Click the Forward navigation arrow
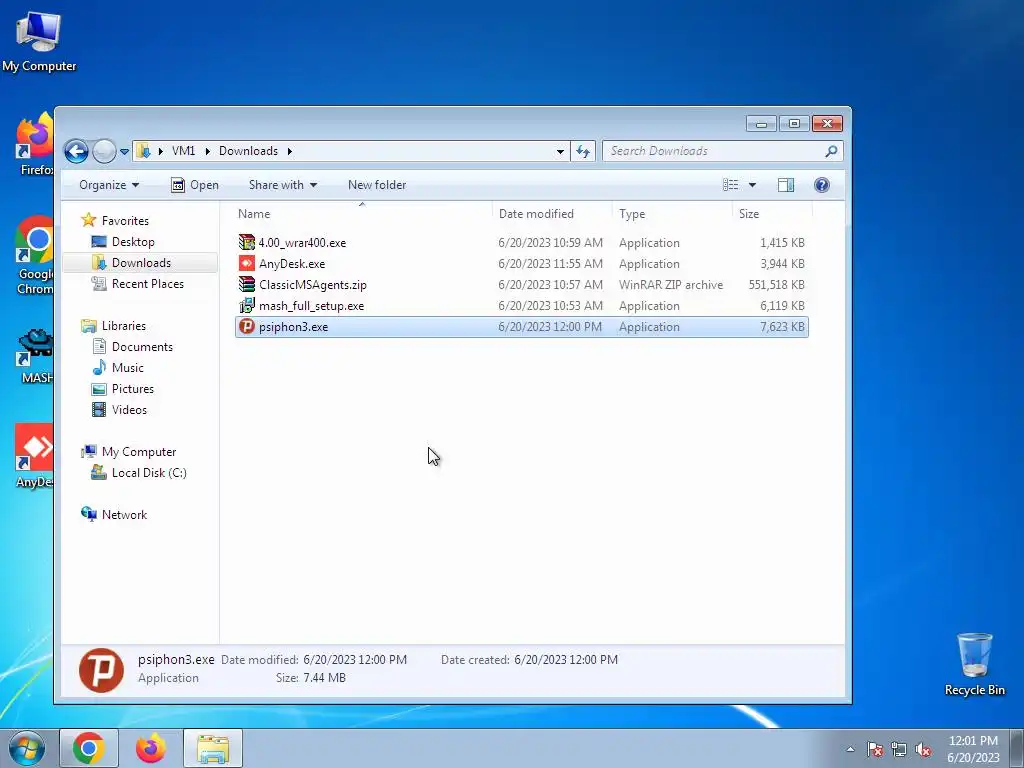 (x=104, y=151)
